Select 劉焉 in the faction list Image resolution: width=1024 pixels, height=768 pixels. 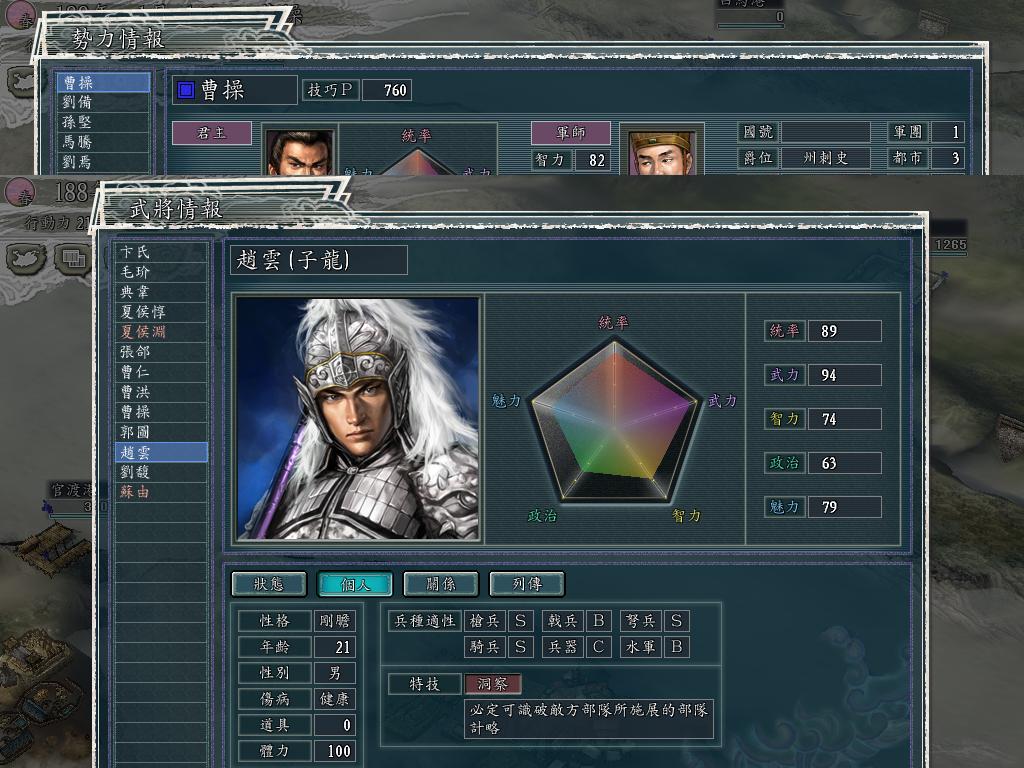pos(103,161)
